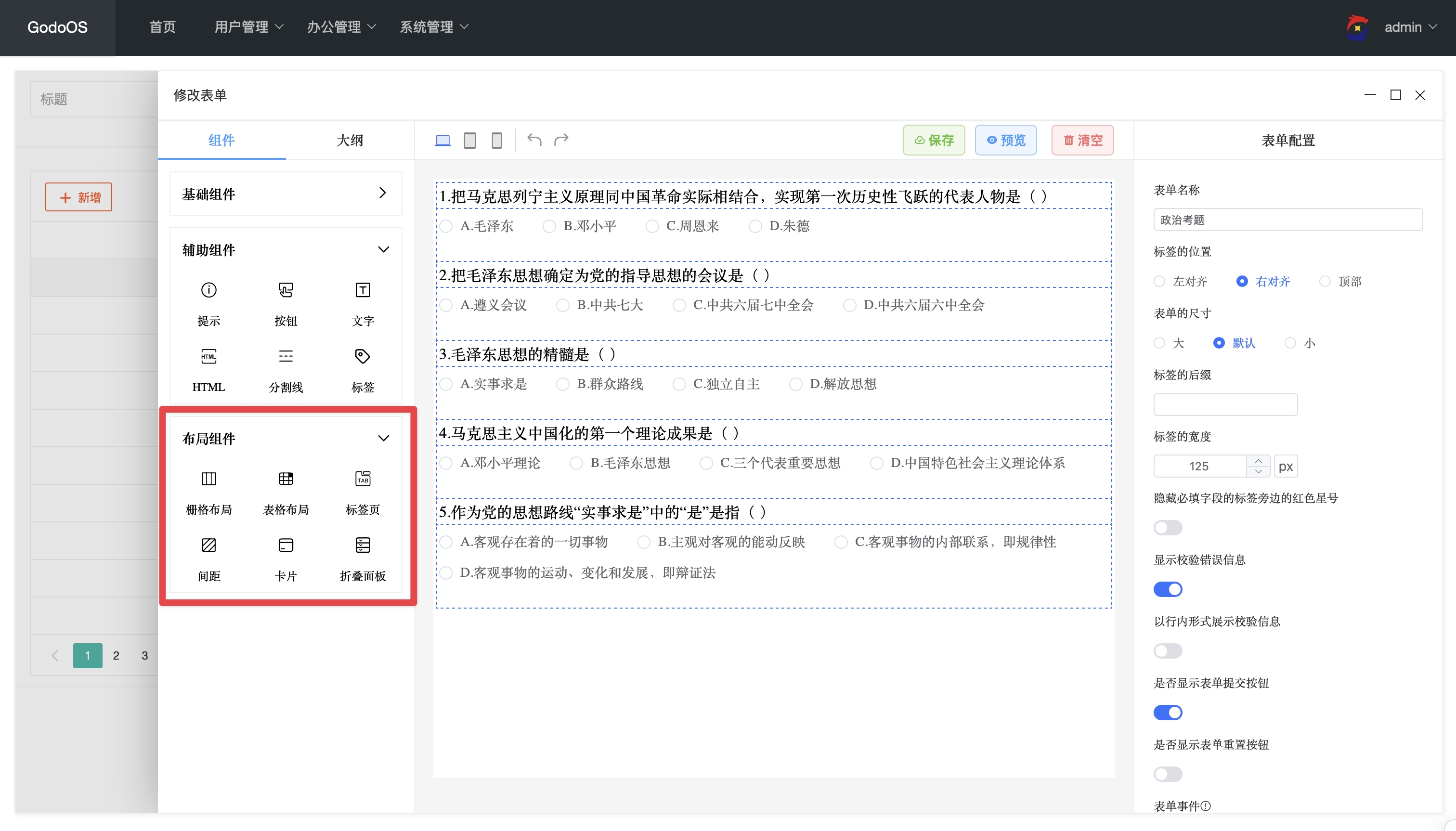Screen dimensions: 1456x831
Task: Choose answer B.毛泽东思想 in question 4
Action: (x=576, y=463)
